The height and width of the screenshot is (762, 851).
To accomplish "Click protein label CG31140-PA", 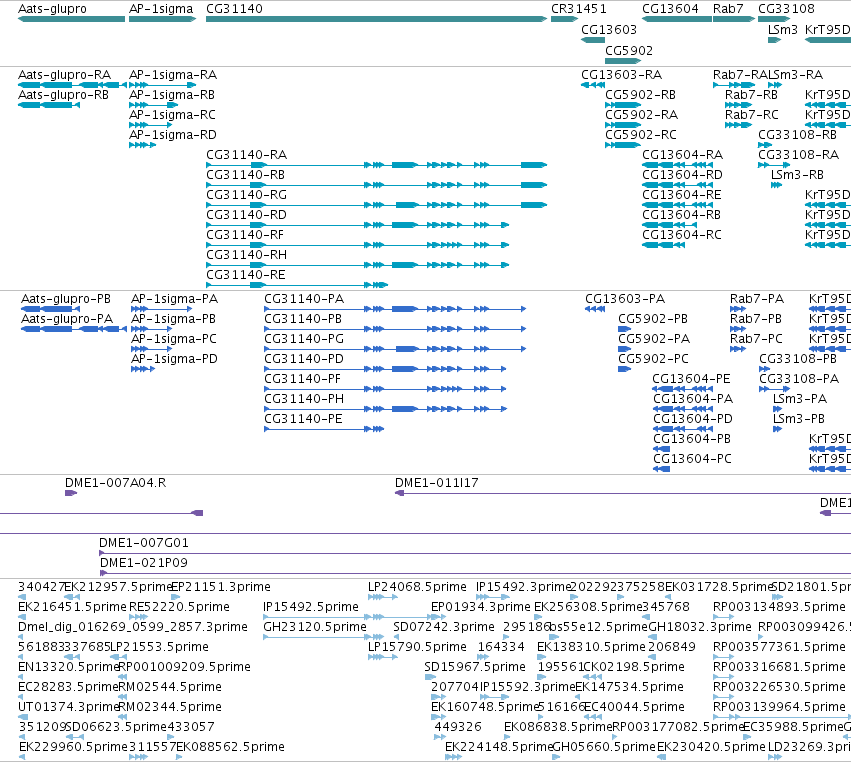I will coord(304,299).
